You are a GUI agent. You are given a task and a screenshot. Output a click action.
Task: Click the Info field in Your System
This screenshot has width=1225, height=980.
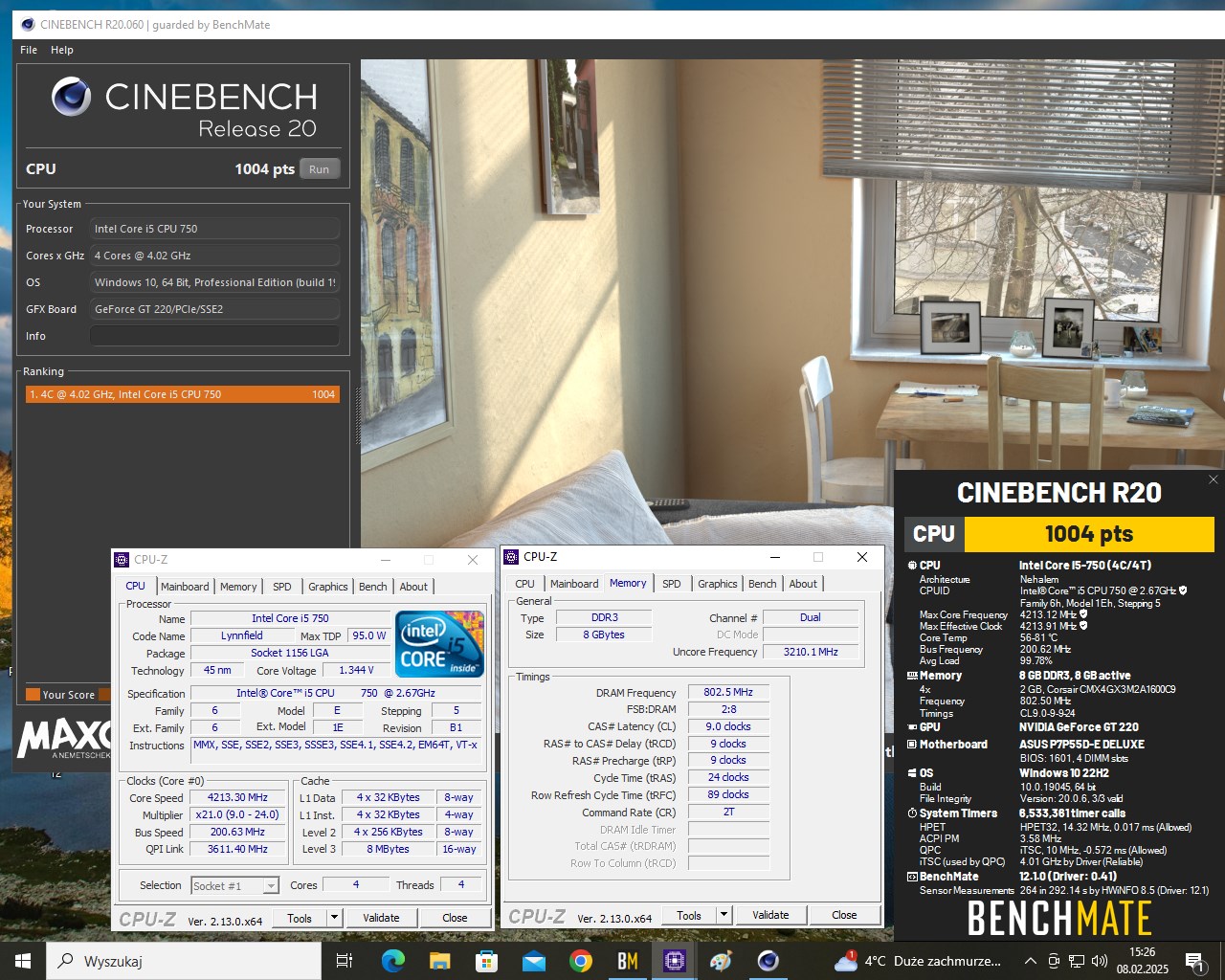[214, 336]
